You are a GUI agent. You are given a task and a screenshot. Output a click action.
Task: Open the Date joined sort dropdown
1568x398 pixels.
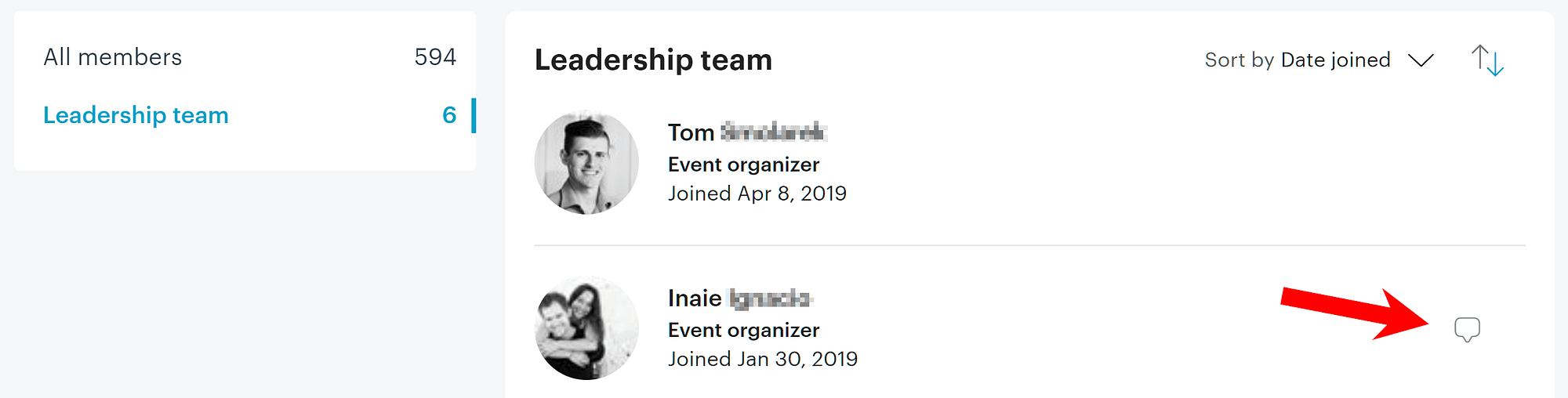(x=1335, y=60)
